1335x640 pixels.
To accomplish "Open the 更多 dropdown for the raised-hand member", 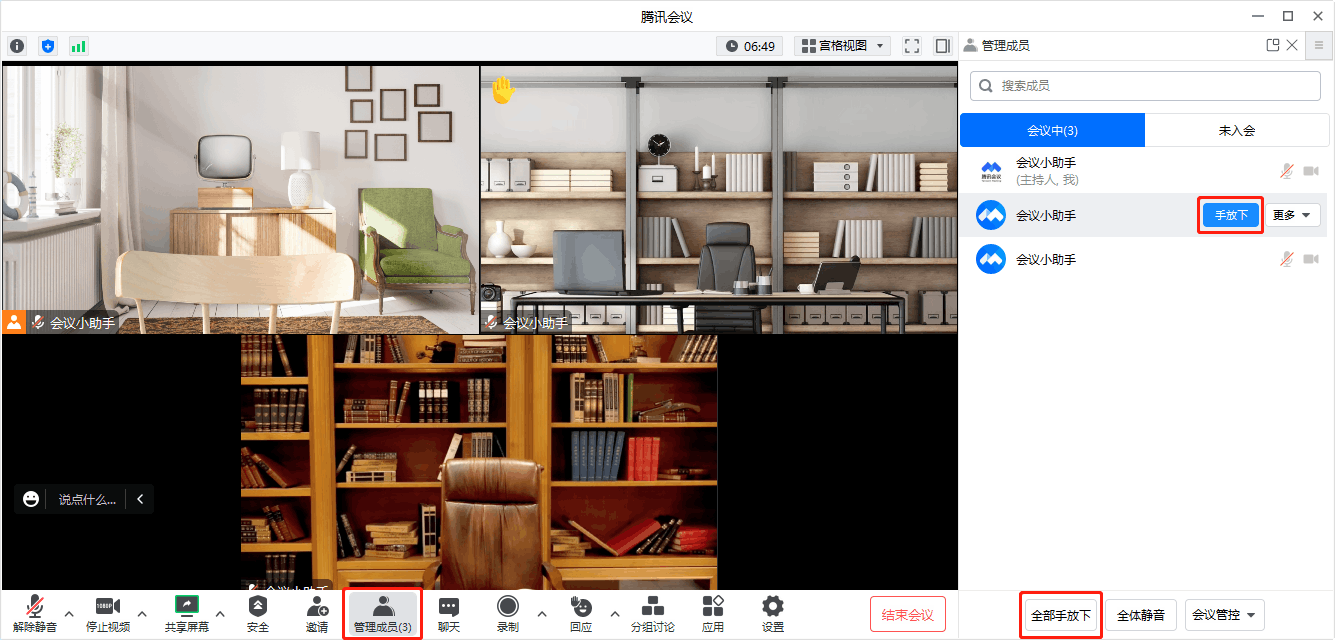I will tap(1294, 215).
